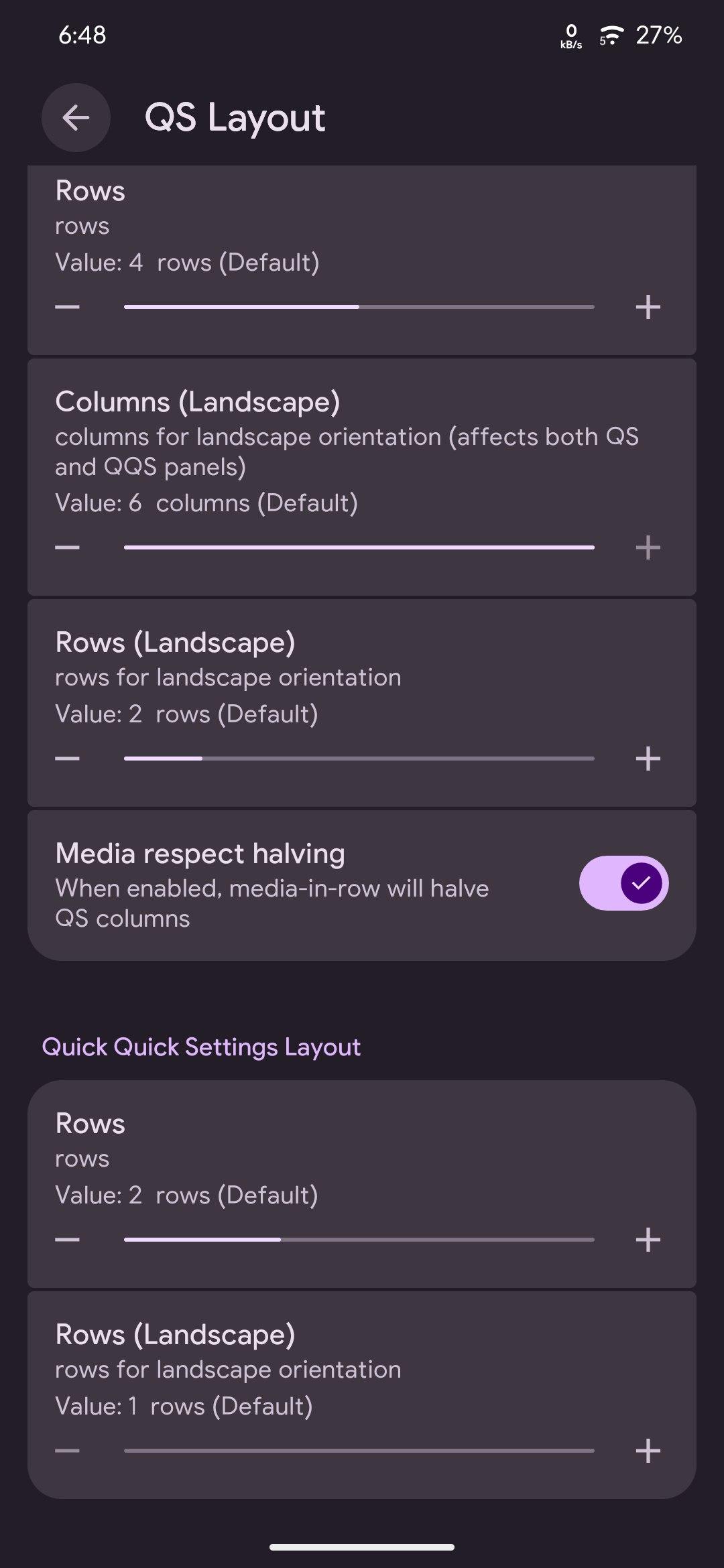Viewport: 724px width, 1568px height.
Task: Tap the Quick Quick Settings Layout header
Action: pyautogui.click(x=201, y=1047)
